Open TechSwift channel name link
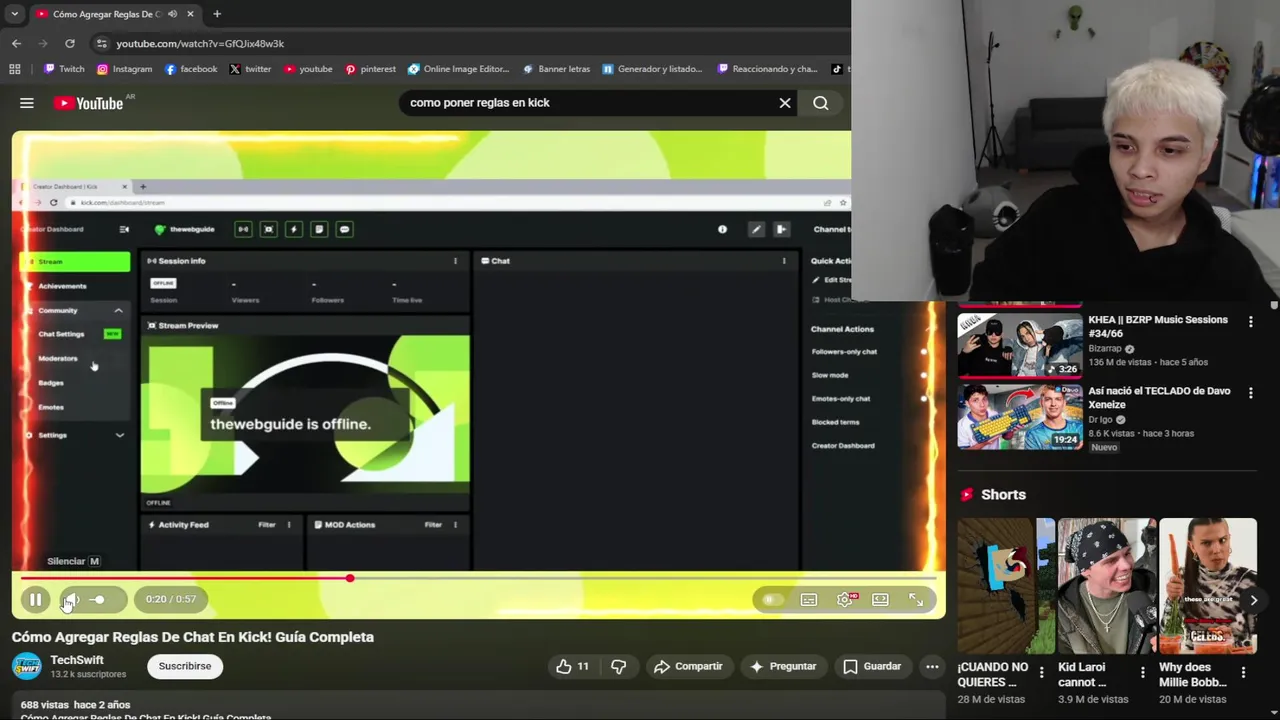Image resolution: width=1280 pixels, height=720 pixels. point(77,660)
